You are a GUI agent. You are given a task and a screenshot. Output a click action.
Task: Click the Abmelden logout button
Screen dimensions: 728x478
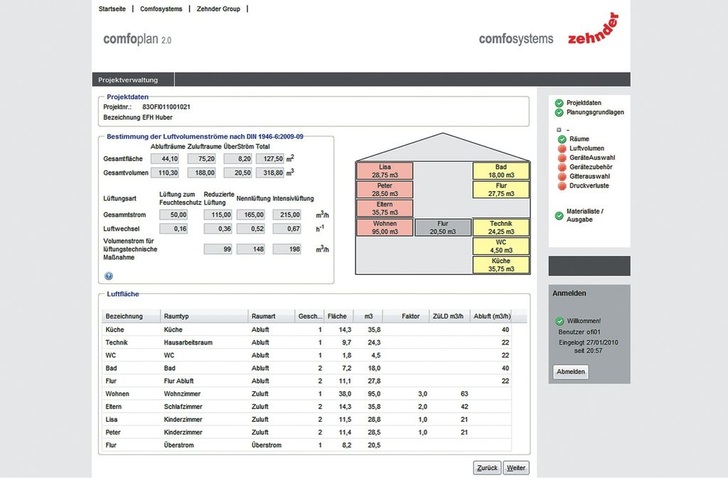(x=570, y=371)
